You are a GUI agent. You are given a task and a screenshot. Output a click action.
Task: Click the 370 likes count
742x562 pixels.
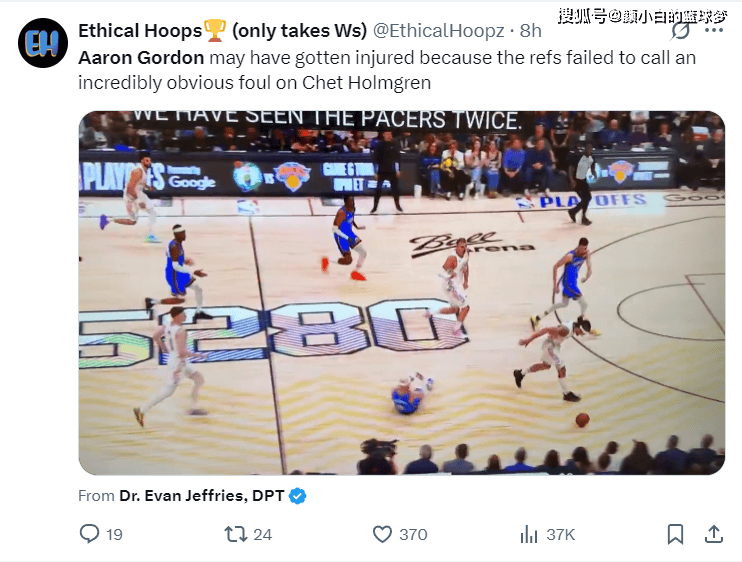(413, 535)
